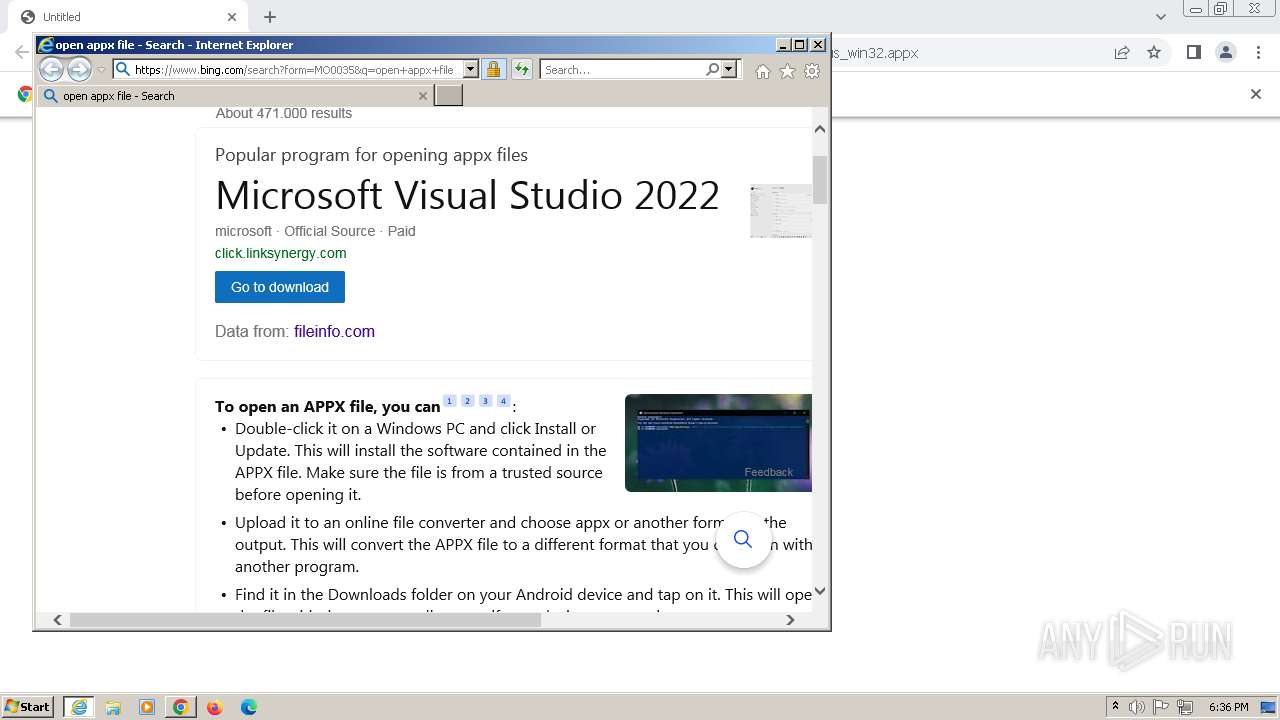Open IE search provider dropdown
Screen dimensions: 1280x720
click(x=729, y=69)
